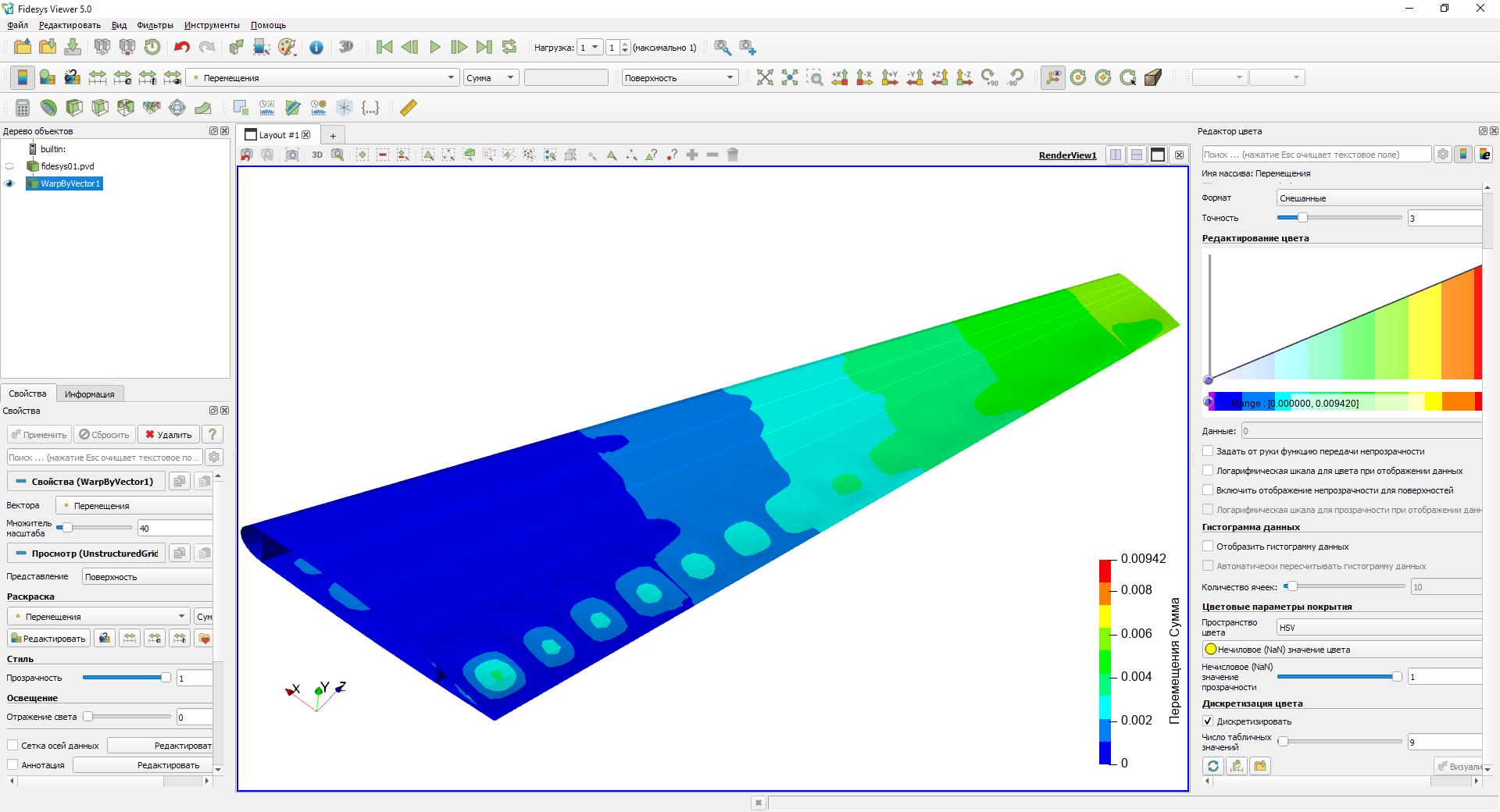Screen dimensions: 1500x812
Task: Enable 'Включить отображение непрозрачности для поверхностей'
Action: [x=1208, y=490]
